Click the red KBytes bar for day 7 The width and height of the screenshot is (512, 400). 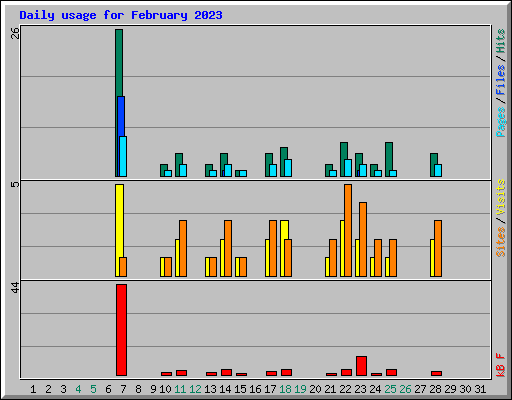121,330
